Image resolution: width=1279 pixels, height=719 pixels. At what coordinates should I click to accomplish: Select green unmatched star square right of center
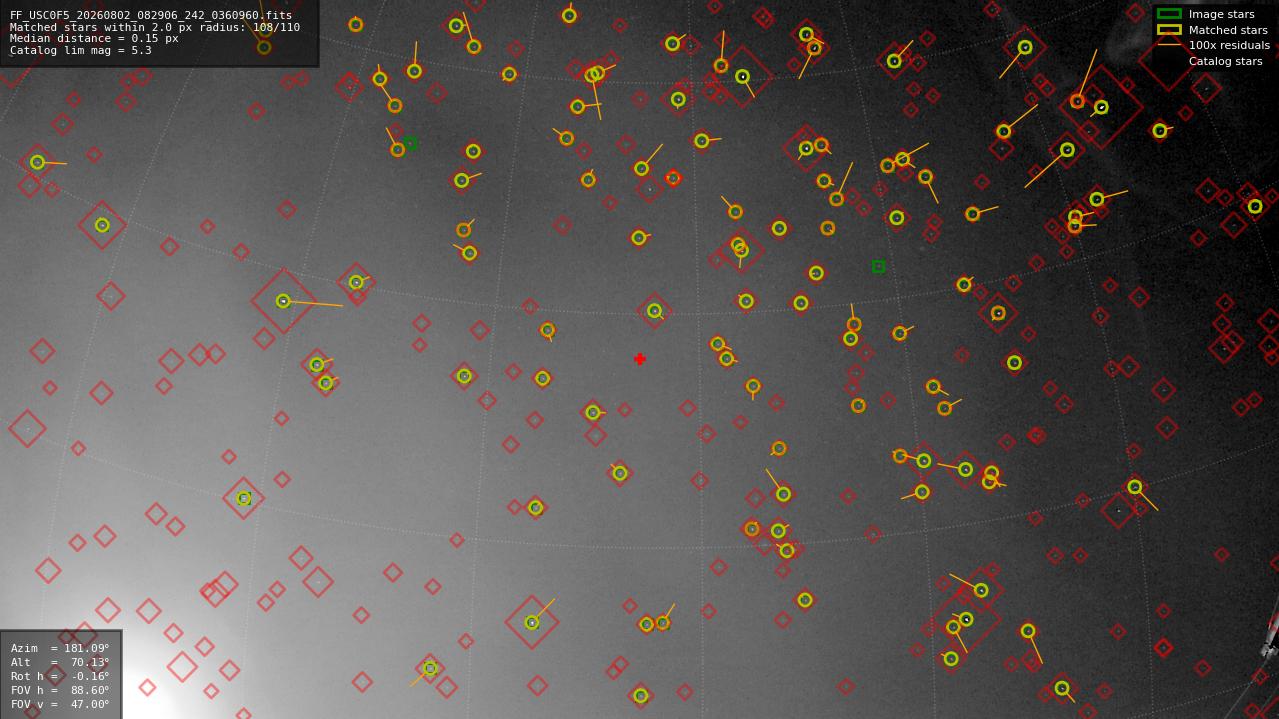[878, 266]
